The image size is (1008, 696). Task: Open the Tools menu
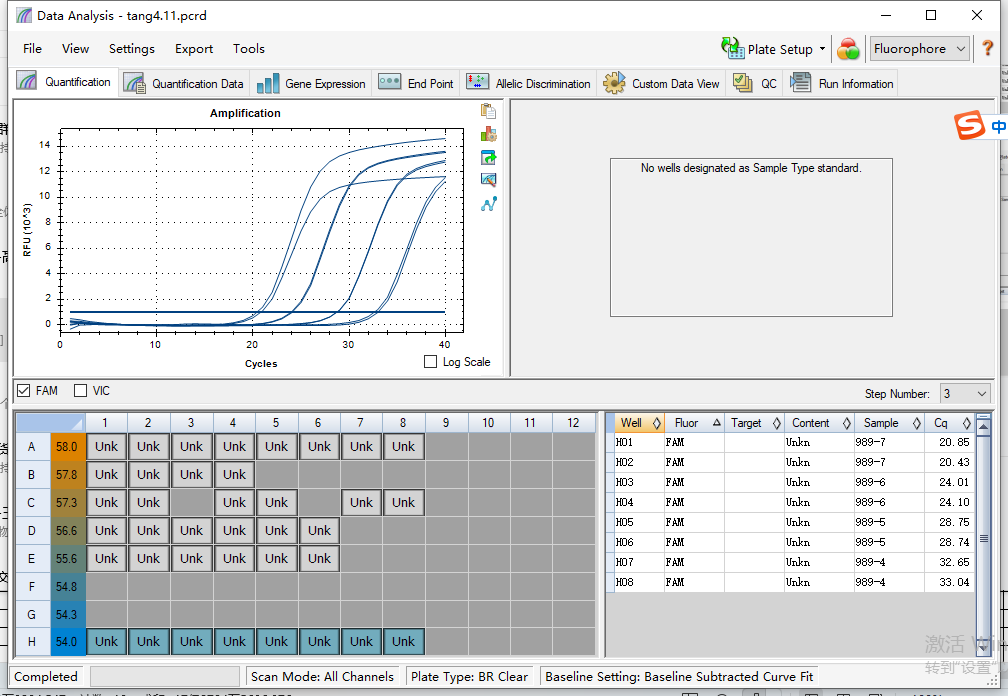tap(248, 49)
